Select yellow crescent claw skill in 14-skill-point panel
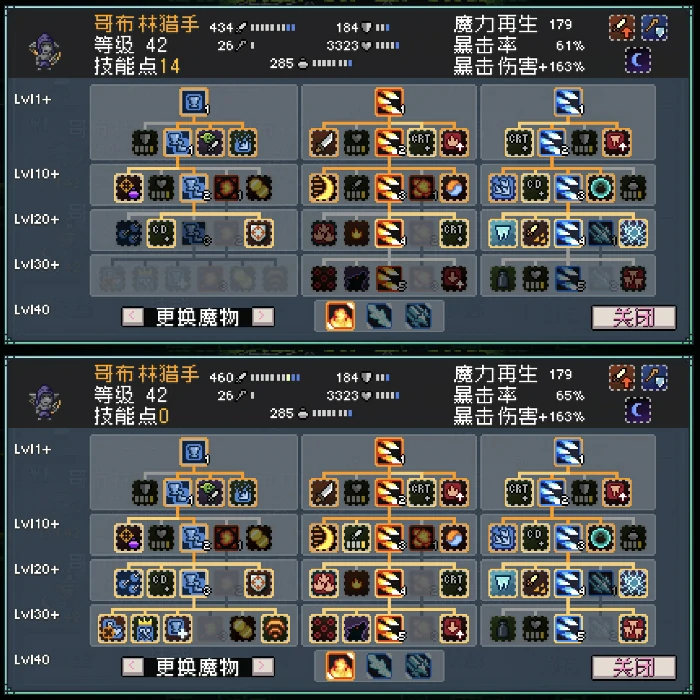700x700 pixels. (324, 188)
